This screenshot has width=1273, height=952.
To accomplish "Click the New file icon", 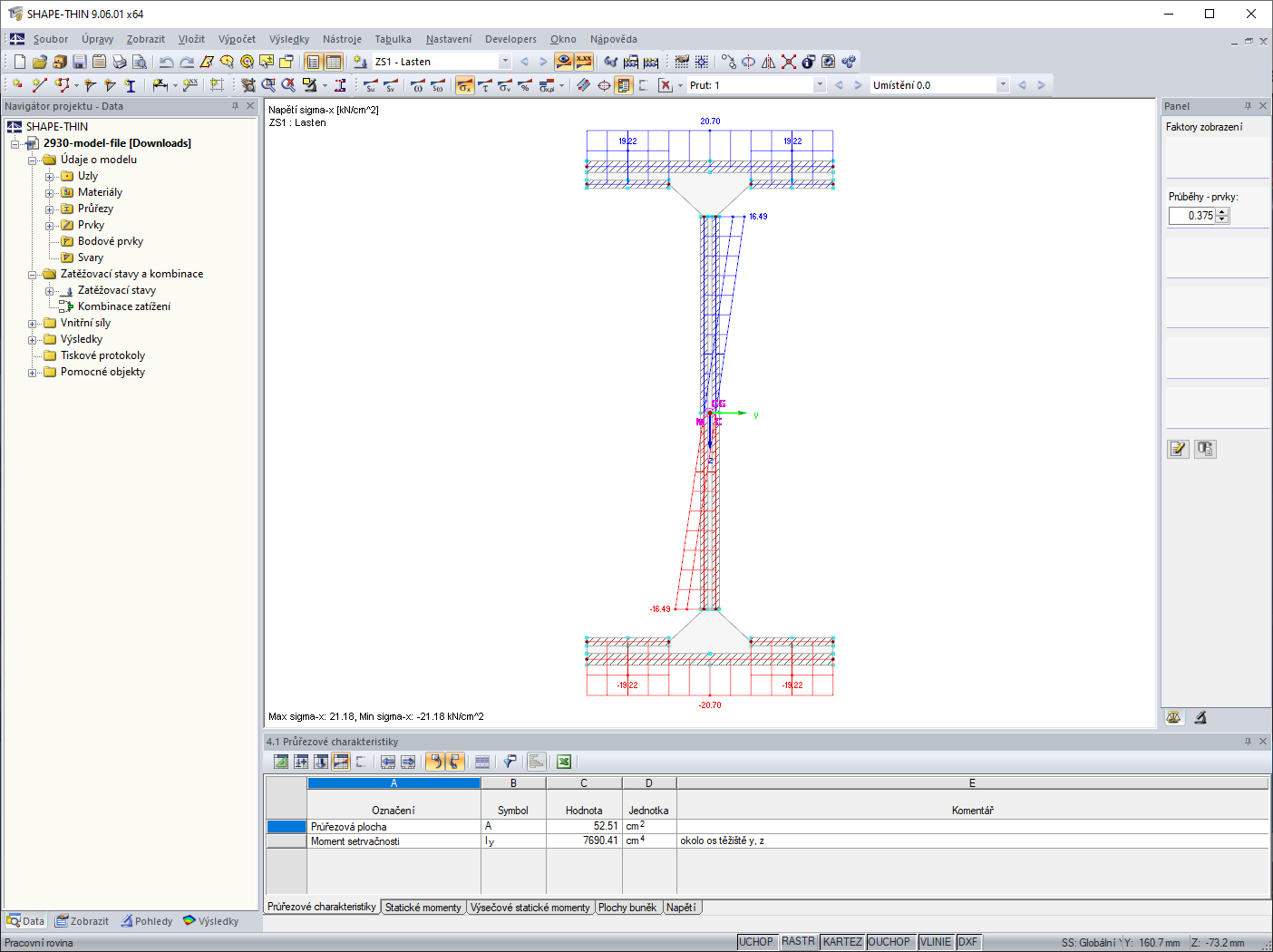I will pyautogui.click(x=20, y=62).
